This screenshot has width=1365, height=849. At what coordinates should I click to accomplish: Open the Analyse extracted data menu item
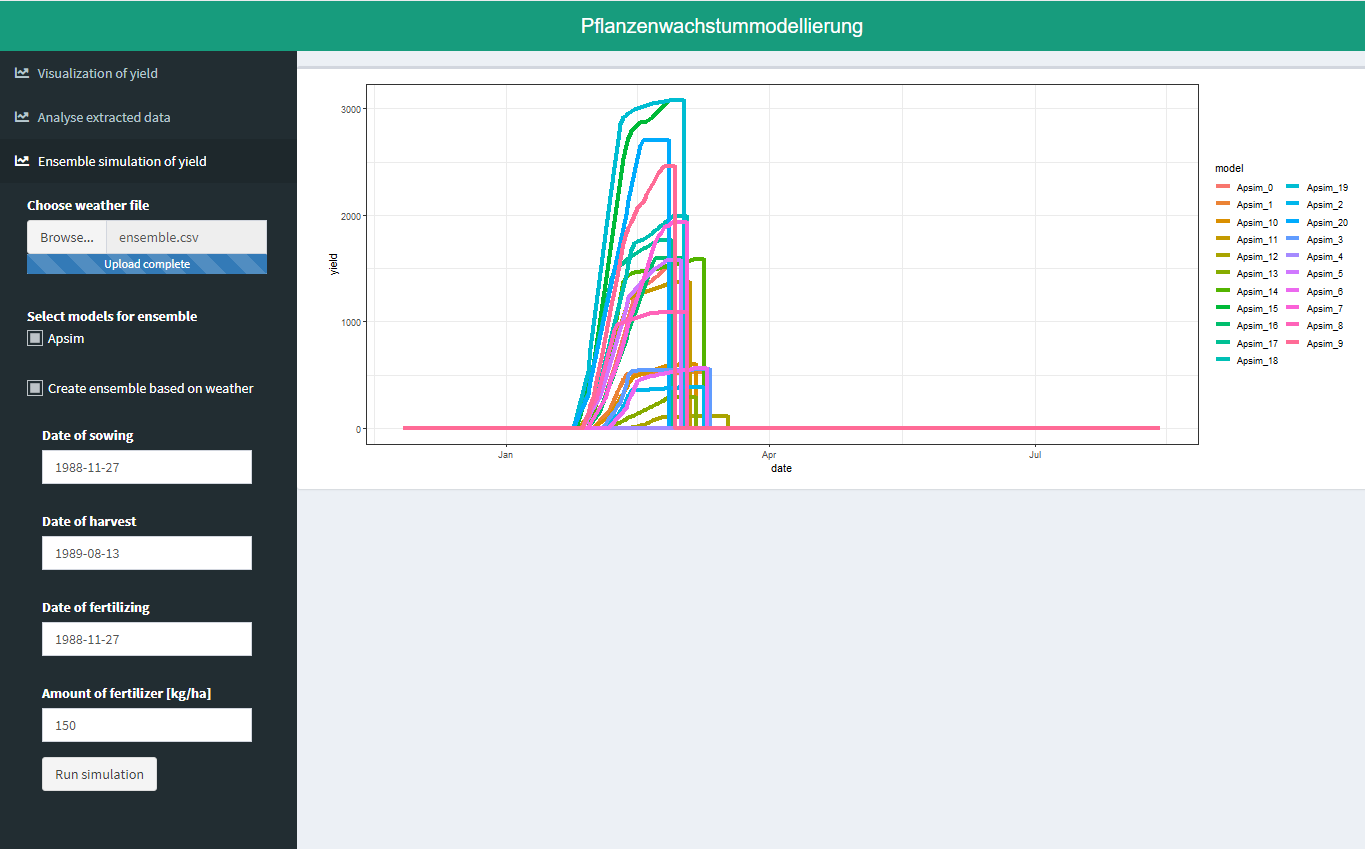(x=104, y=117)
